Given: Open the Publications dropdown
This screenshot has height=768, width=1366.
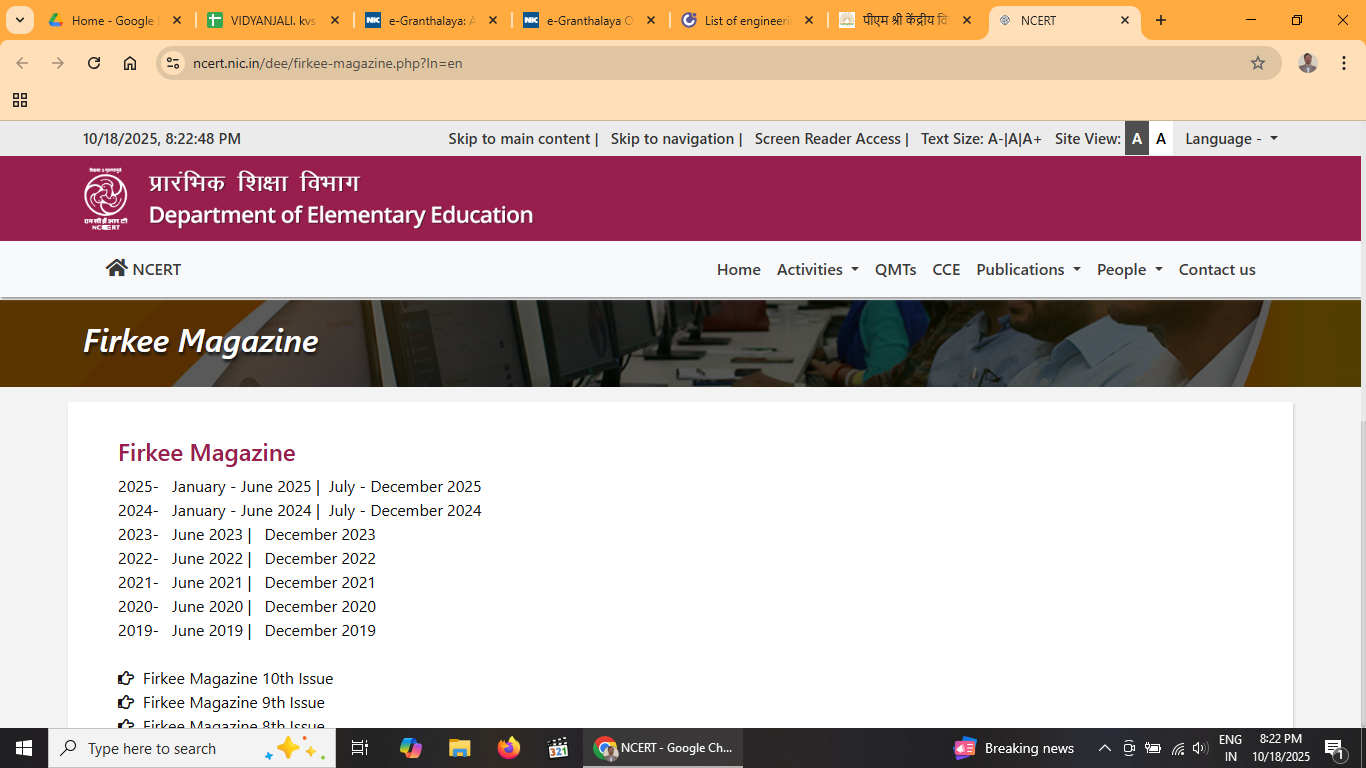Looking at the screenshot, I should [1027, 270].
